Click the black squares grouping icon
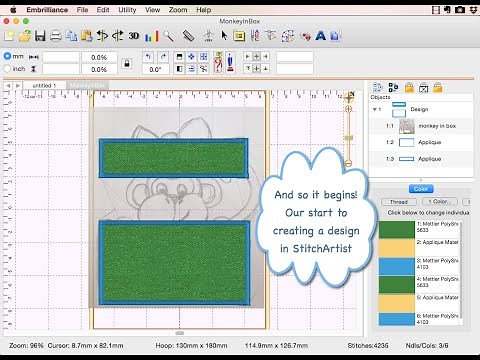Image resolution: width=480 pixels, height=360 pixels. tap(393, 88)
